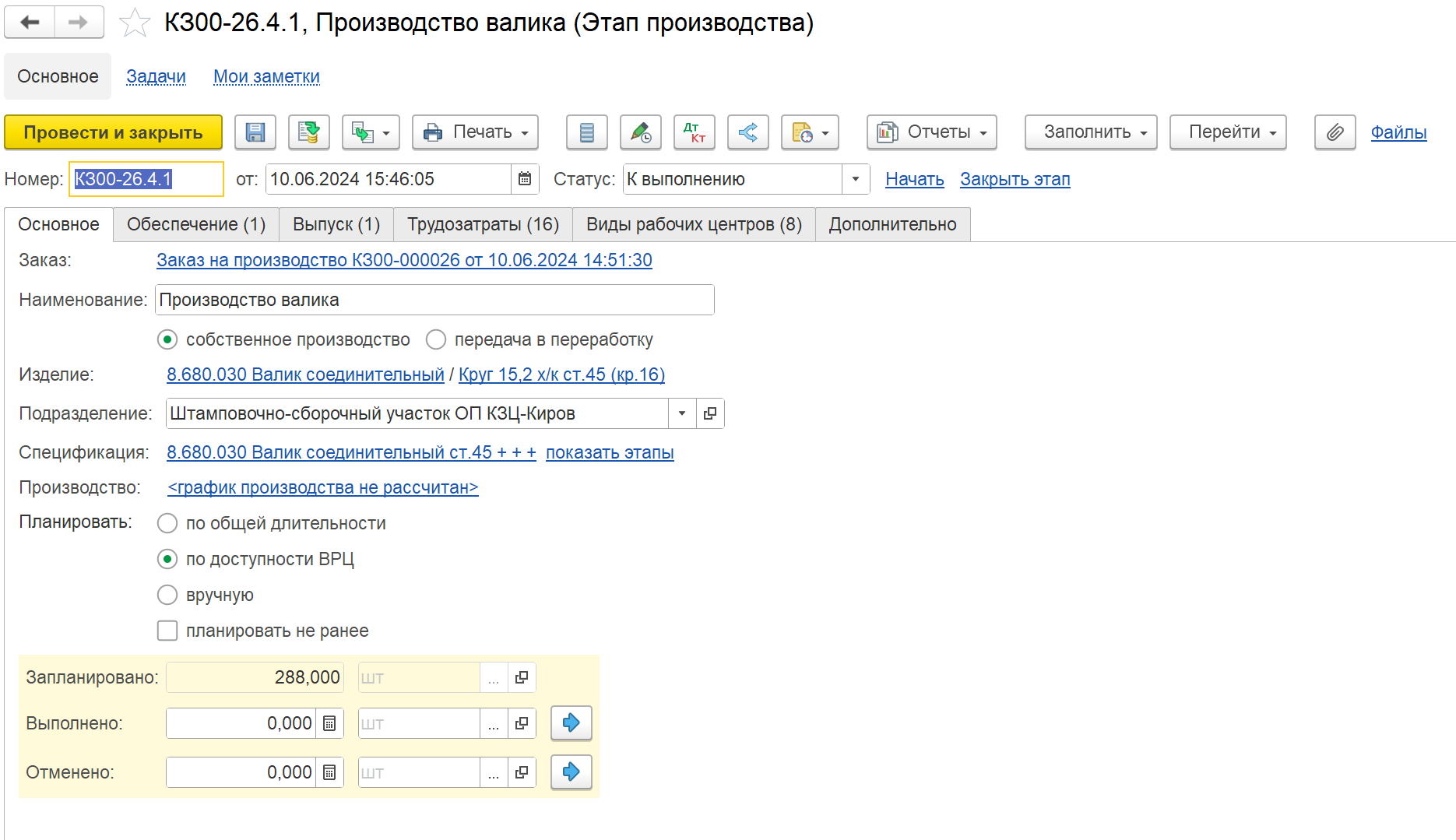Select the upper Основное section tab

pos(58,76)
